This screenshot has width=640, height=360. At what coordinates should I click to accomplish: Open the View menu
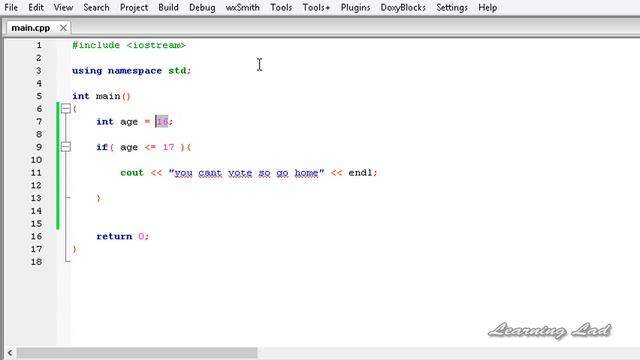coord(63,7)
